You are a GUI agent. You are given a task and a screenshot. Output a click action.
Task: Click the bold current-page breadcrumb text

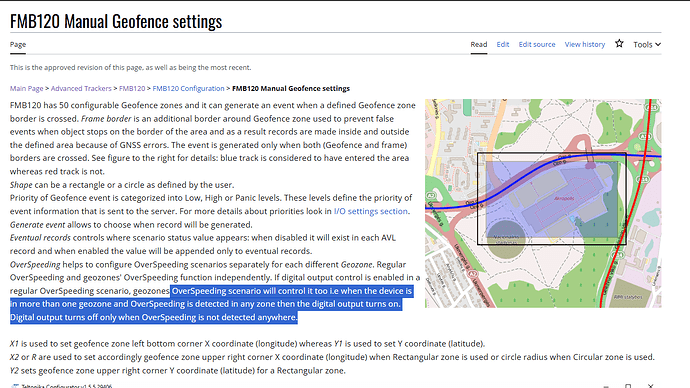coord(291,88)
